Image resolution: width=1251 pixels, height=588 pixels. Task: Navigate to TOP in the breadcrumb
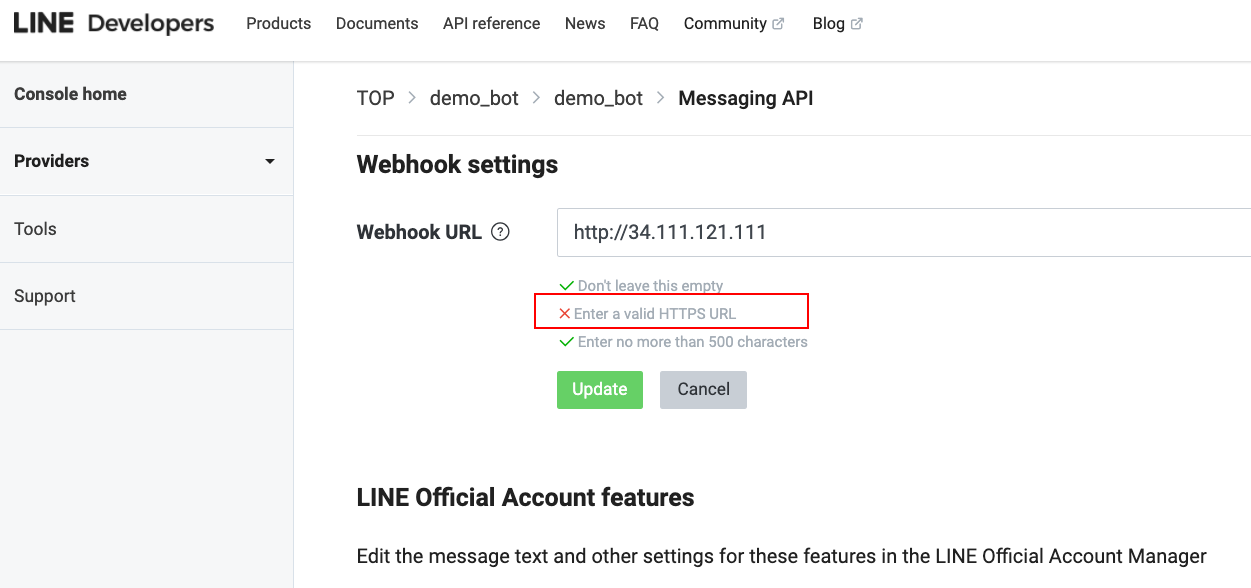coord(376,98)
